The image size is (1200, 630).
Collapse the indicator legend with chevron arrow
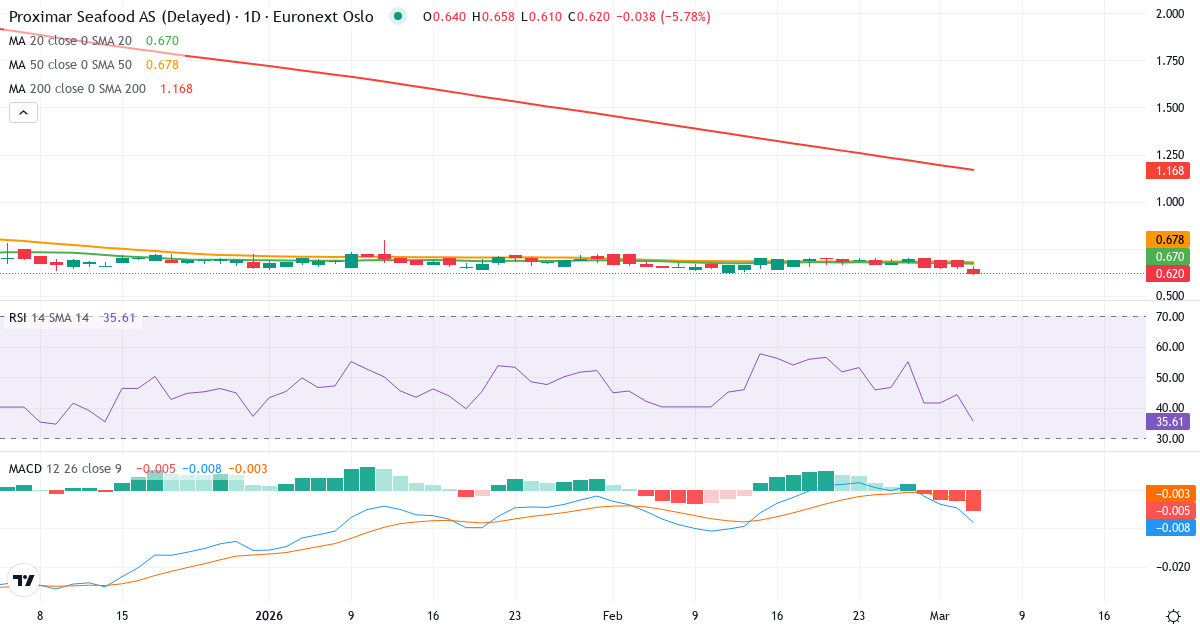[23, 112]
